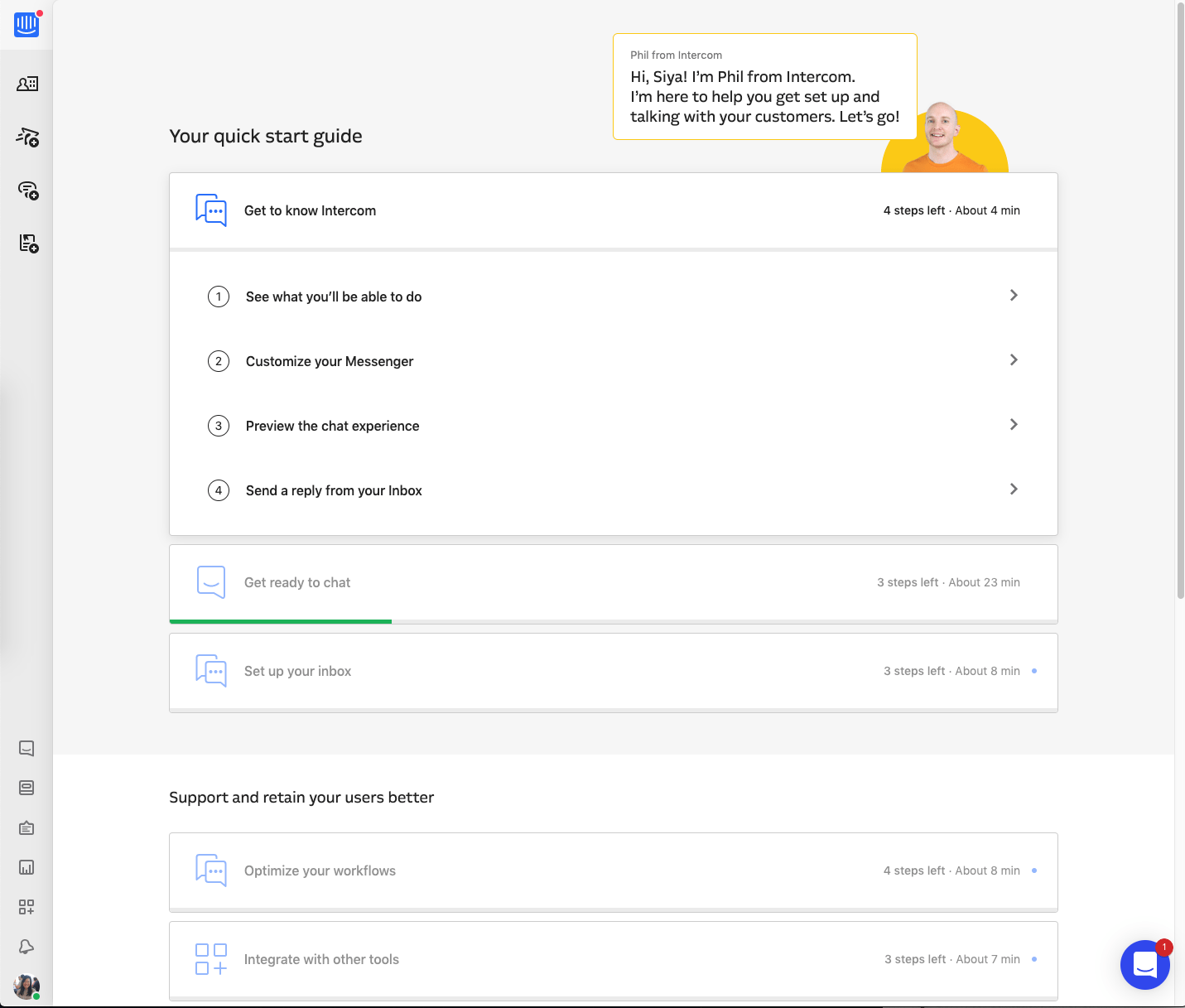Select step 2 'Customize your Messenger'
Image resolution: width=1185 pixels, height=1008 pixels.
point(330,361)
